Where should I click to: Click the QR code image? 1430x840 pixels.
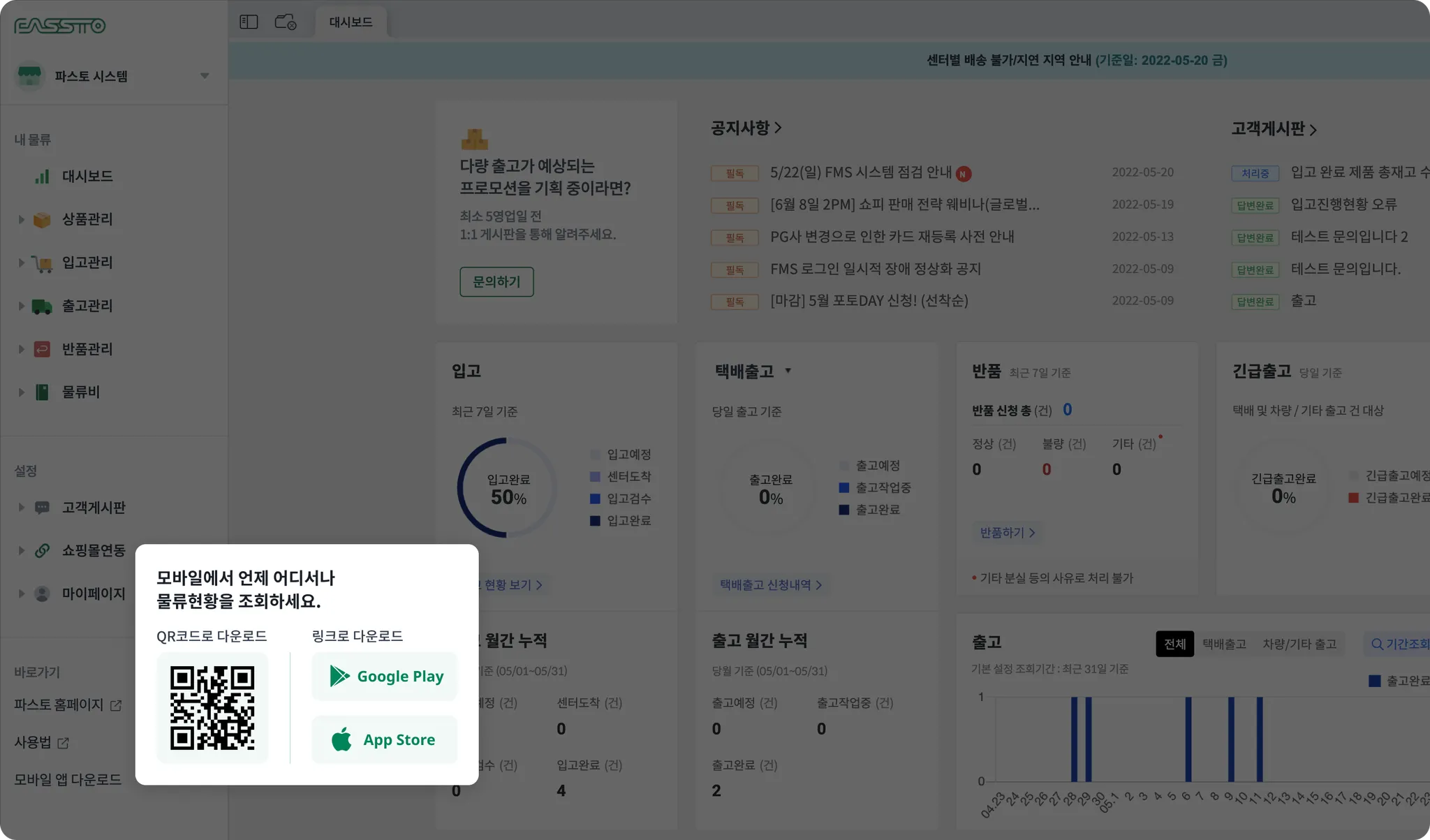pos(212,707)
